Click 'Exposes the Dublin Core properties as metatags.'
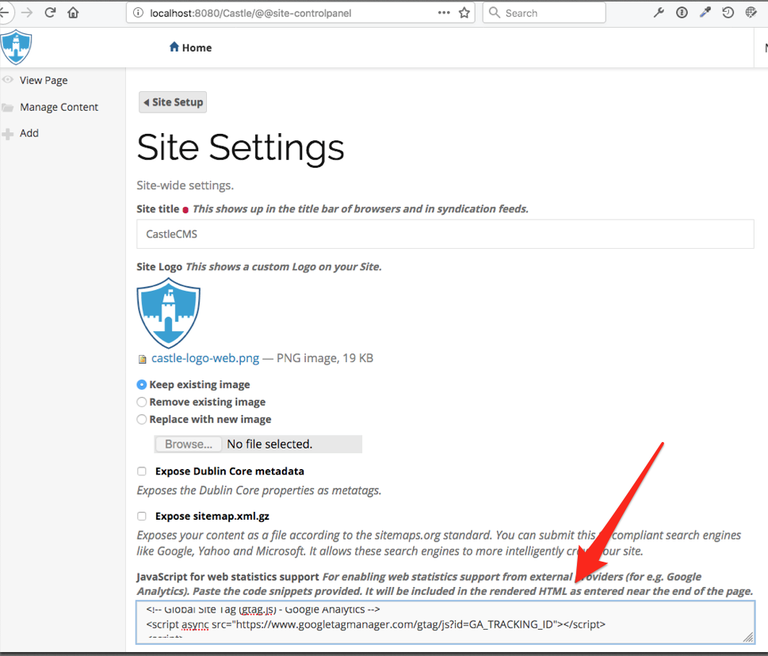The height and width of the screenshot is (656, 768). [x=259, y=490]
